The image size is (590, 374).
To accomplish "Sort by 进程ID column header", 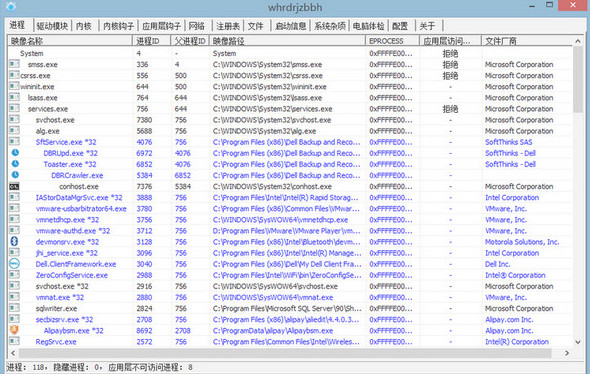I will click(x=152, y=41).
